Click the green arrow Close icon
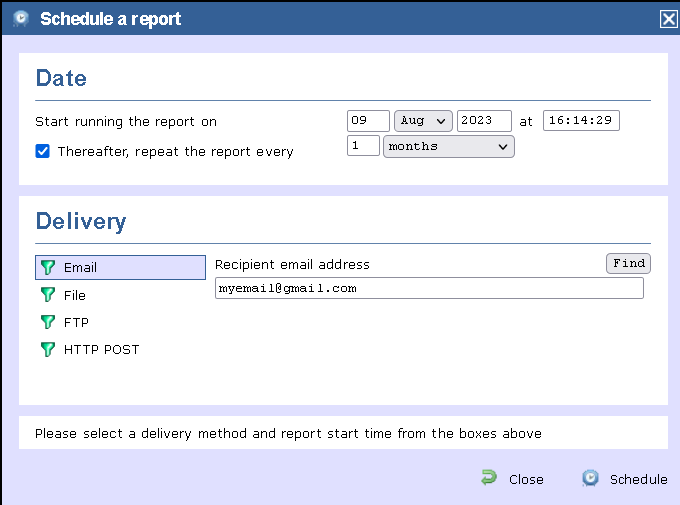 tap(488, 478)
